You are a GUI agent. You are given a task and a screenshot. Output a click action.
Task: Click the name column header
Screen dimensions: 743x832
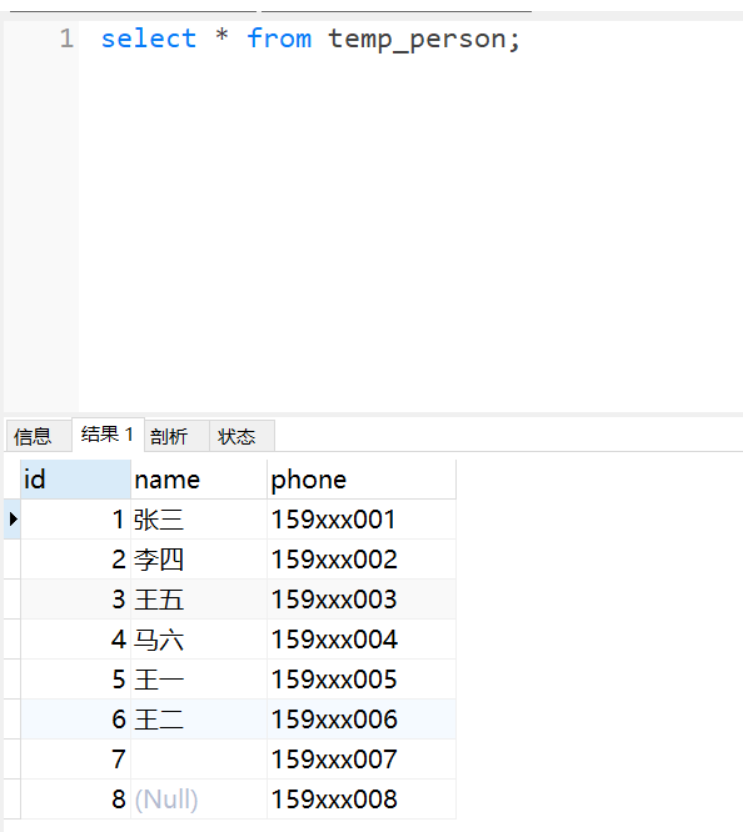tap(199, 480)
